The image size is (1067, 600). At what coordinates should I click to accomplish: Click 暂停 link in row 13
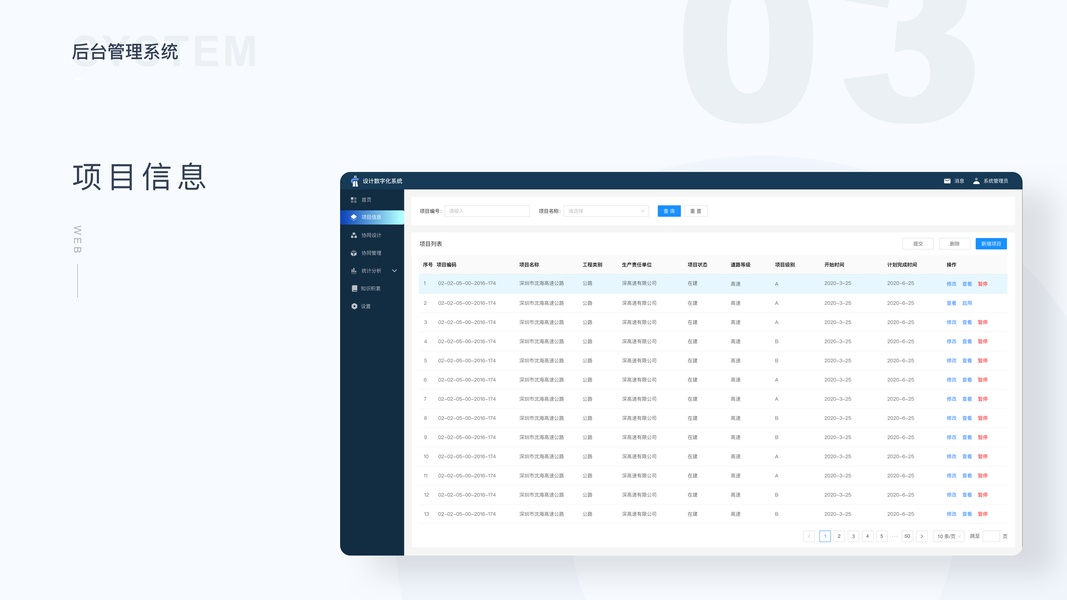pyautogui.click(x=983, y=514)
